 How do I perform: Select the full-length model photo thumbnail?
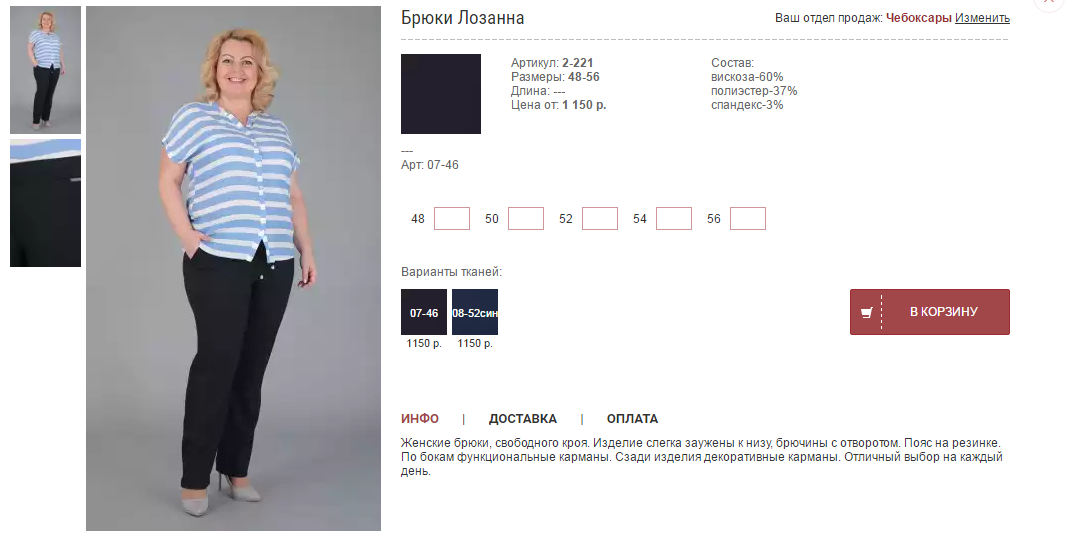click(x=45, y=70)
